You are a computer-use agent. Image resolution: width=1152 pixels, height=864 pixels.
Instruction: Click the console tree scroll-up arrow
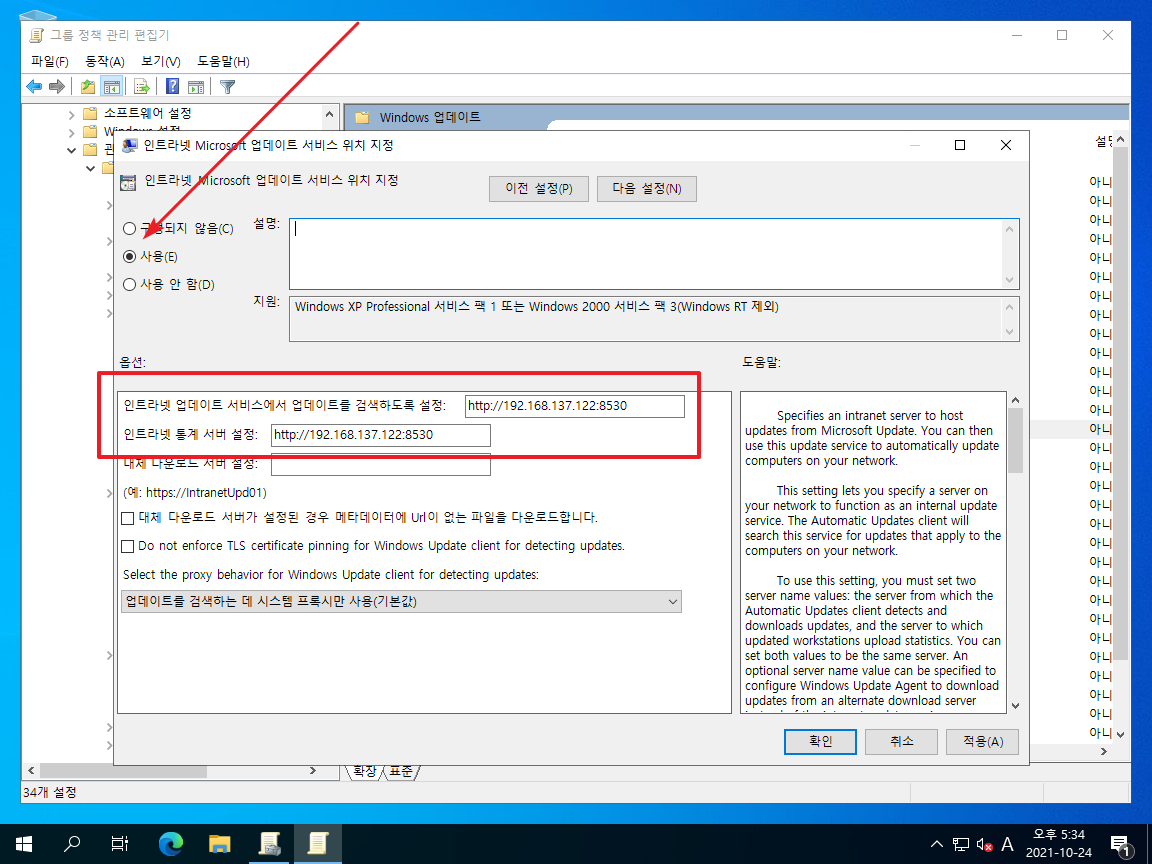[x=329, y=115]
